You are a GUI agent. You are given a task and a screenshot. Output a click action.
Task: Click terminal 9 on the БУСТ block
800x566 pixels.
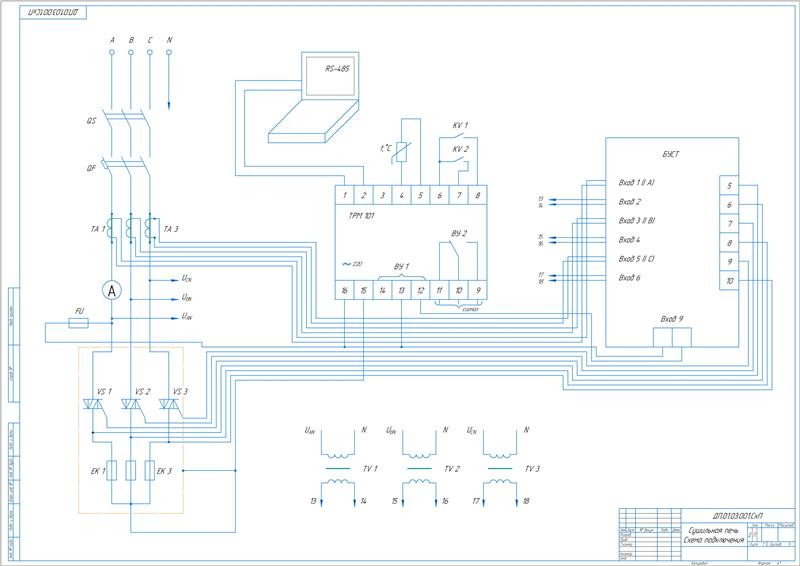729,262
